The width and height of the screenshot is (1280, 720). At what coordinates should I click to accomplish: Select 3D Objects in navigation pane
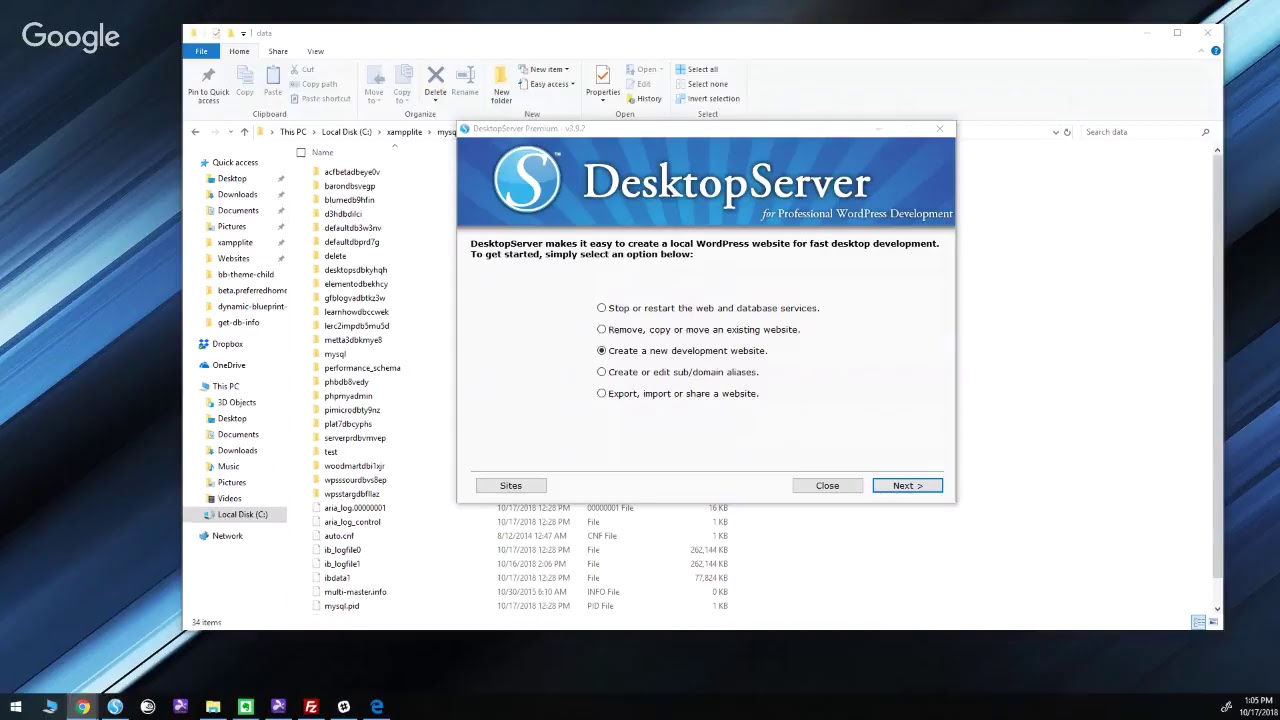click(237, 402)
